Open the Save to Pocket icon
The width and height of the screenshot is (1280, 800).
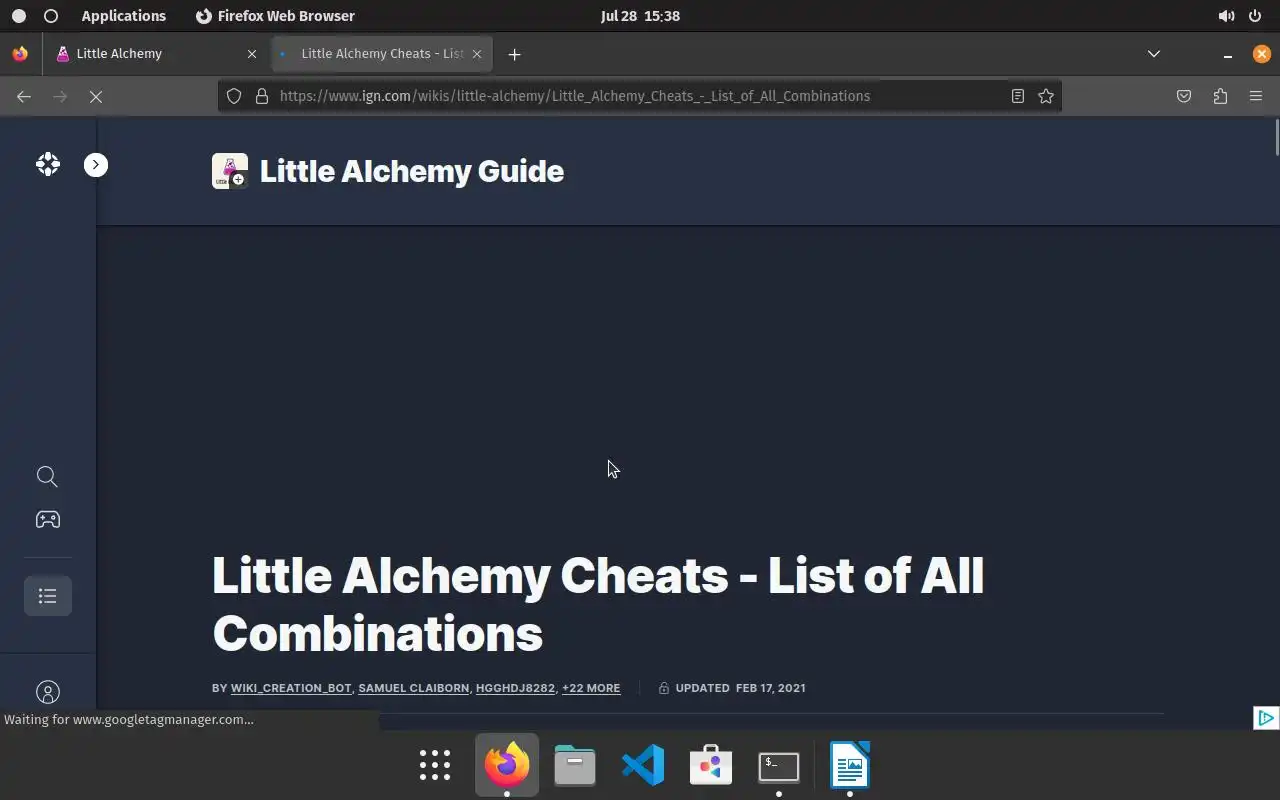point(1184,96)
